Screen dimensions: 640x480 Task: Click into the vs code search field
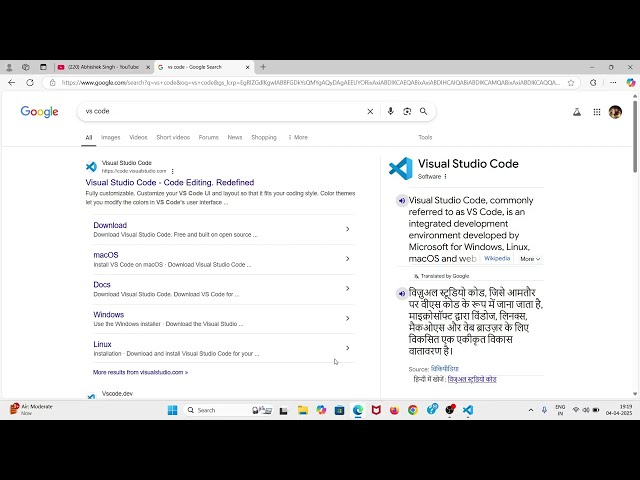tap(222, 111)
